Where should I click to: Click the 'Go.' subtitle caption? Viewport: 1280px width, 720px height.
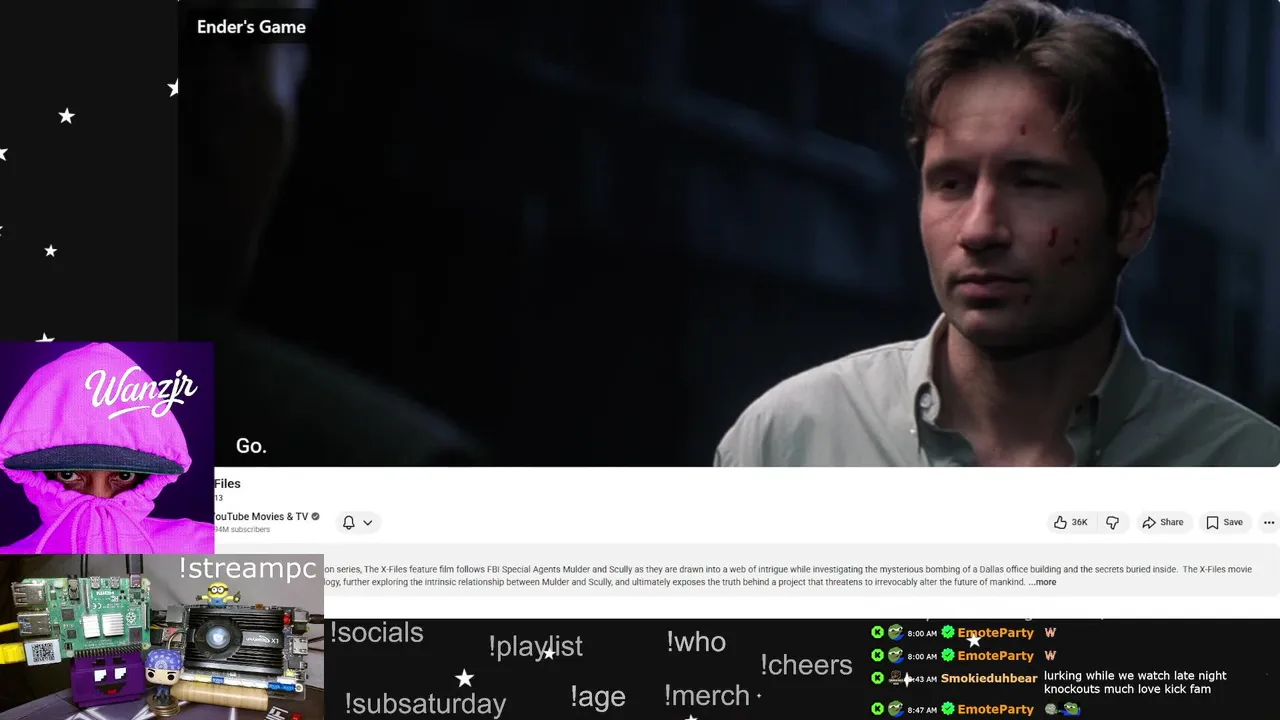[251, 446]
